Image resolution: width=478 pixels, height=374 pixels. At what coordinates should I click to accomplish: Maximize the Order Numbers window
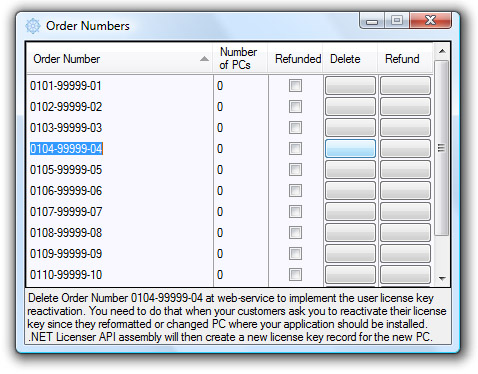tap(397, 21)
